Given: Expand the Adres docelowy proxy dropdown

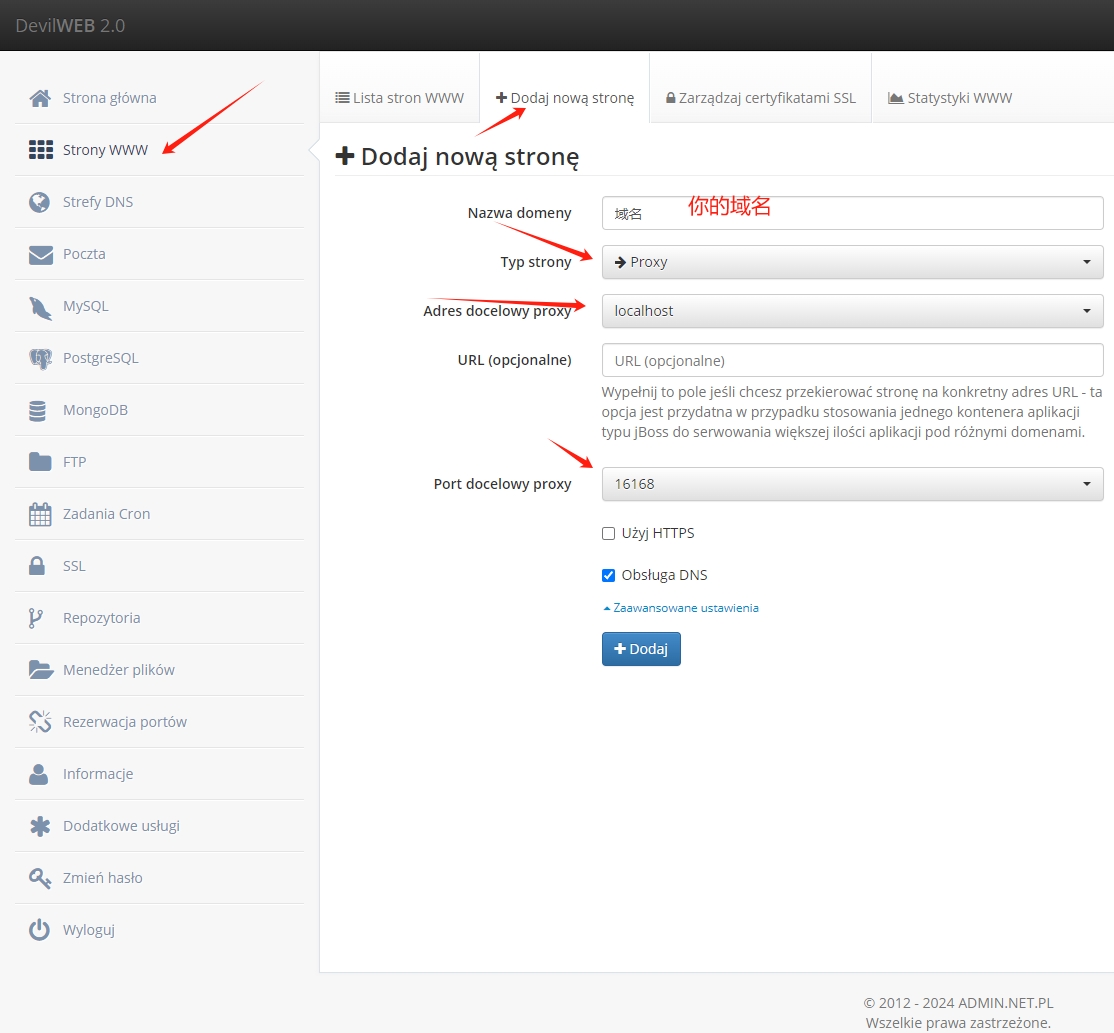Looking at the screenshot, I should [852, 311].
